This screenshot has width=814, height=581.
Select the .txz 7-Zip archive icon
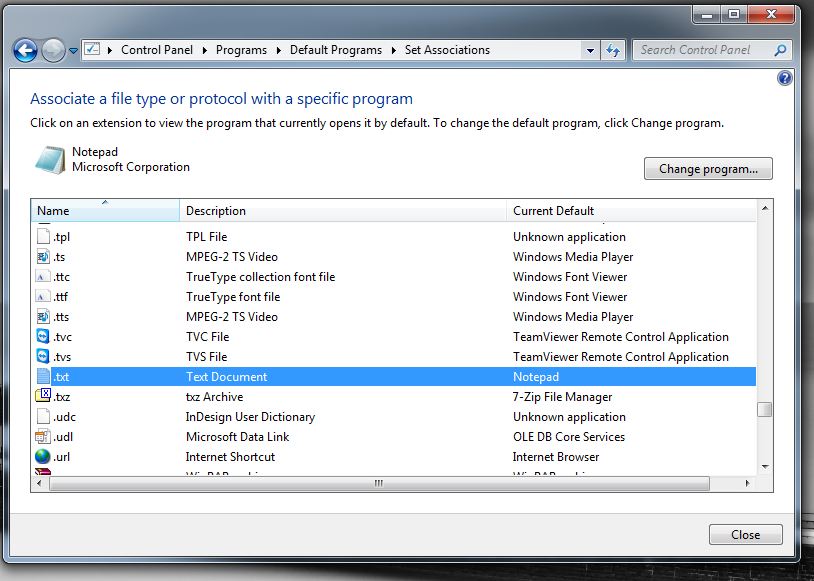click(43, 397)
